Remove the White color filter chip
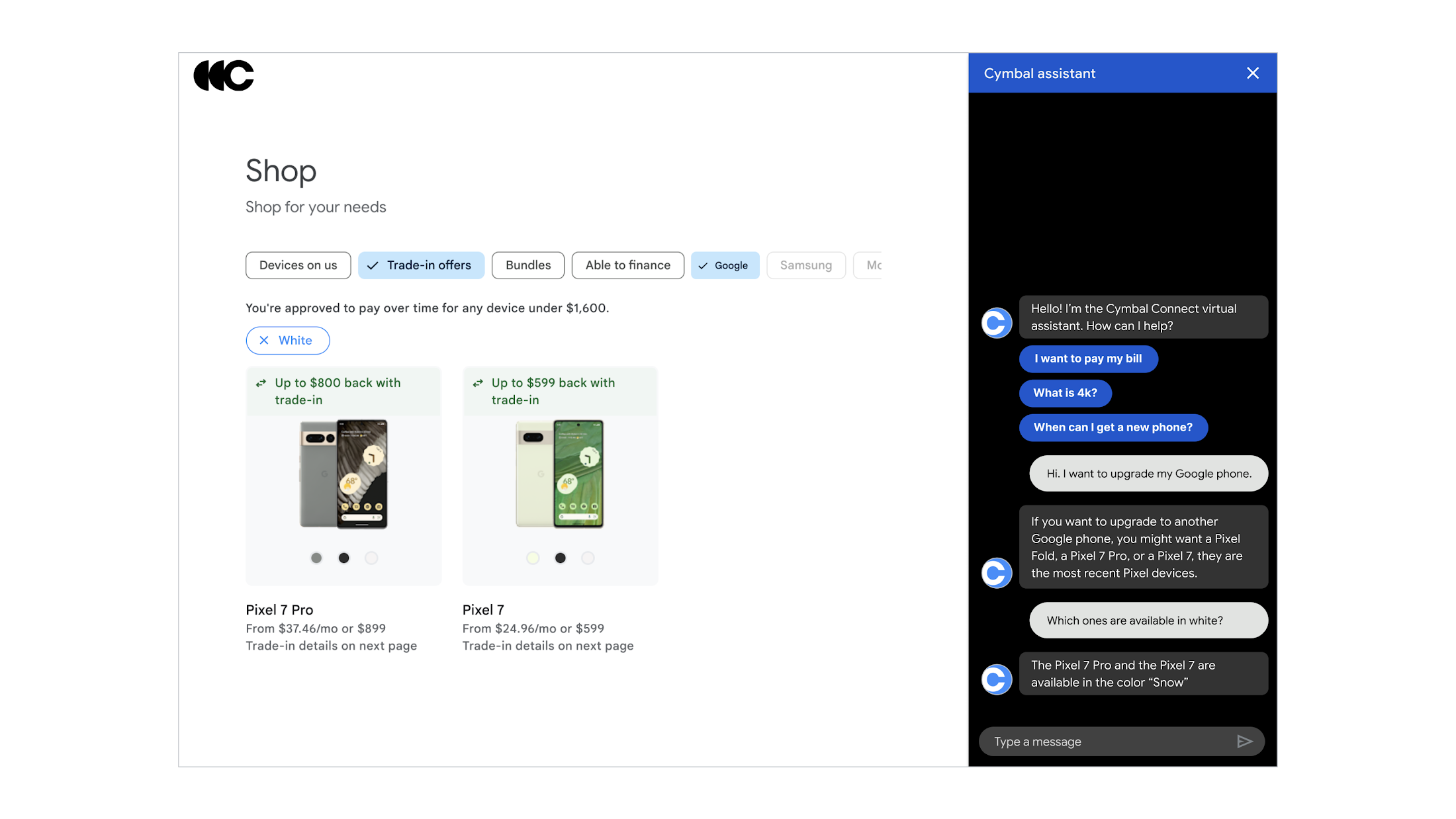Viewport: 1456px width, 819px height. (x=288, y=340)
